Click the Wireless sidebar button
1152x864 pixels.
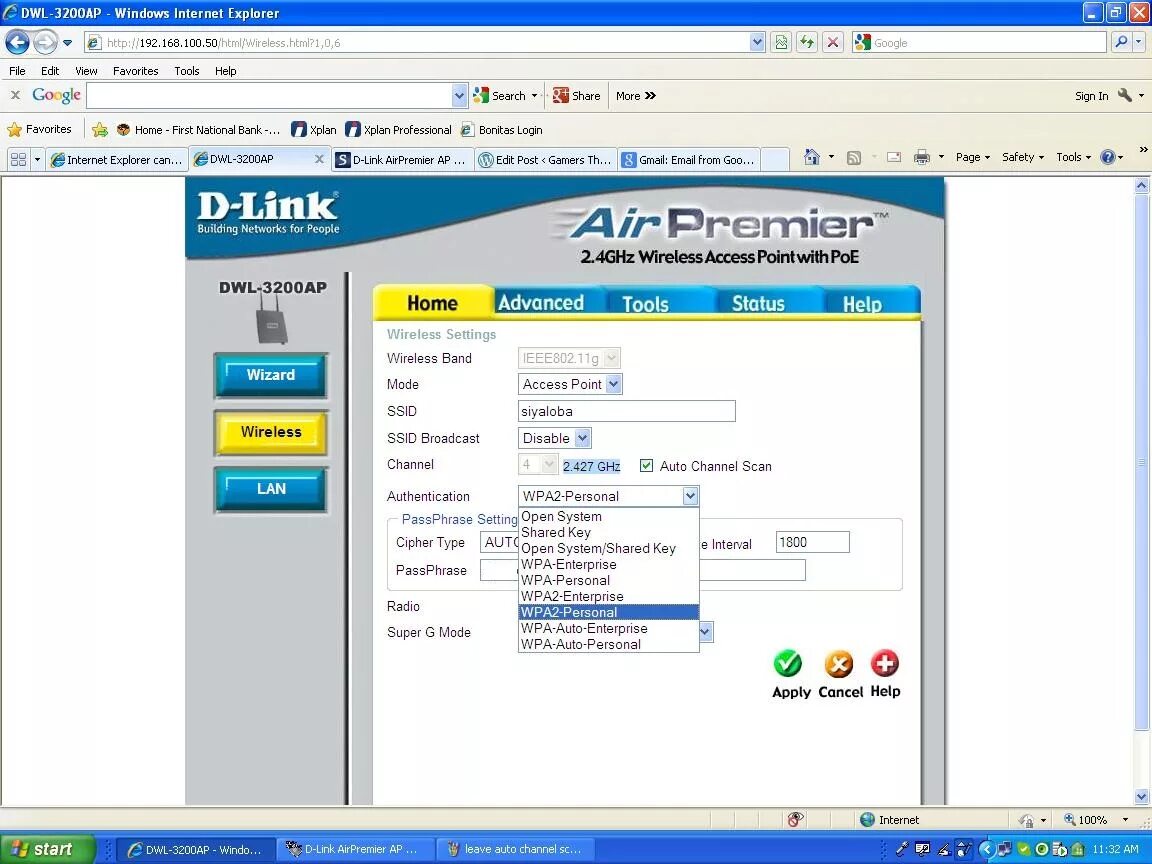270,432
